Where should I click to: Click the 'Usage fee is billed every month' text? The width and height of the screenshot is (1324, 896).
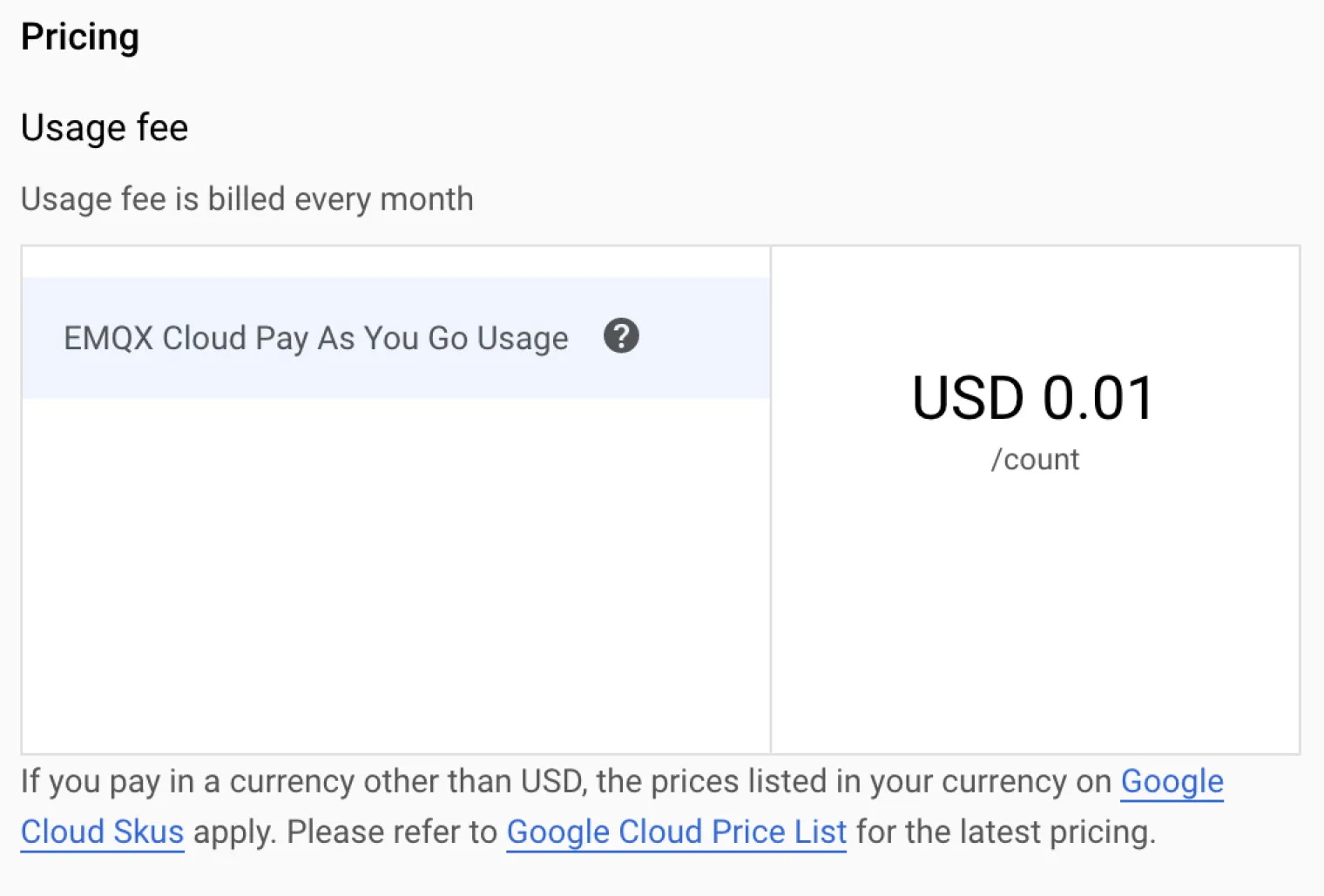[247, 199]
